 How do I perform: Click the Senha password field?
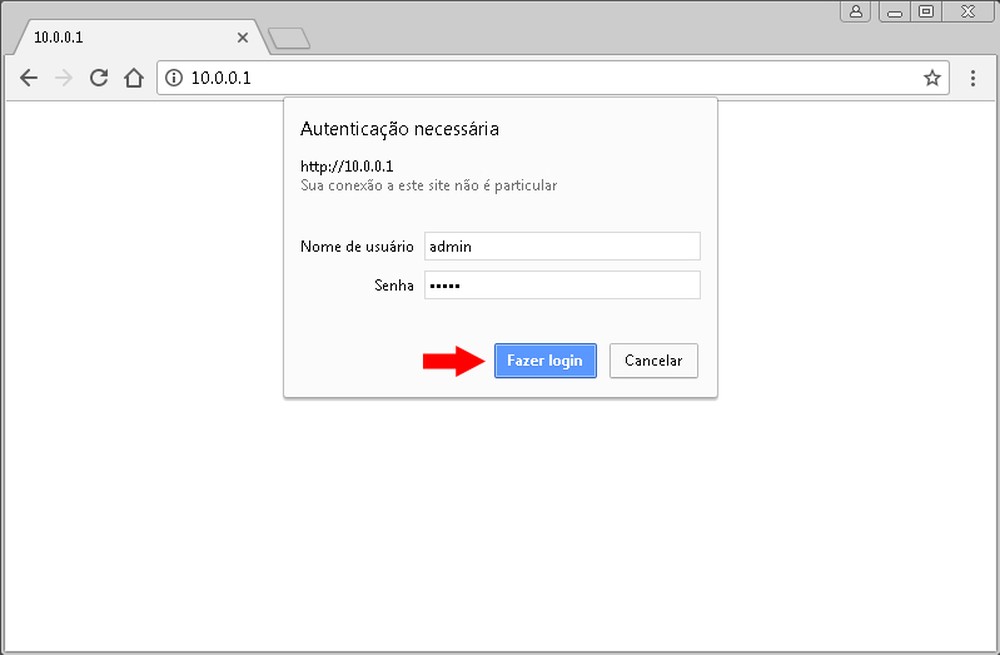click(x=562, y=285)
